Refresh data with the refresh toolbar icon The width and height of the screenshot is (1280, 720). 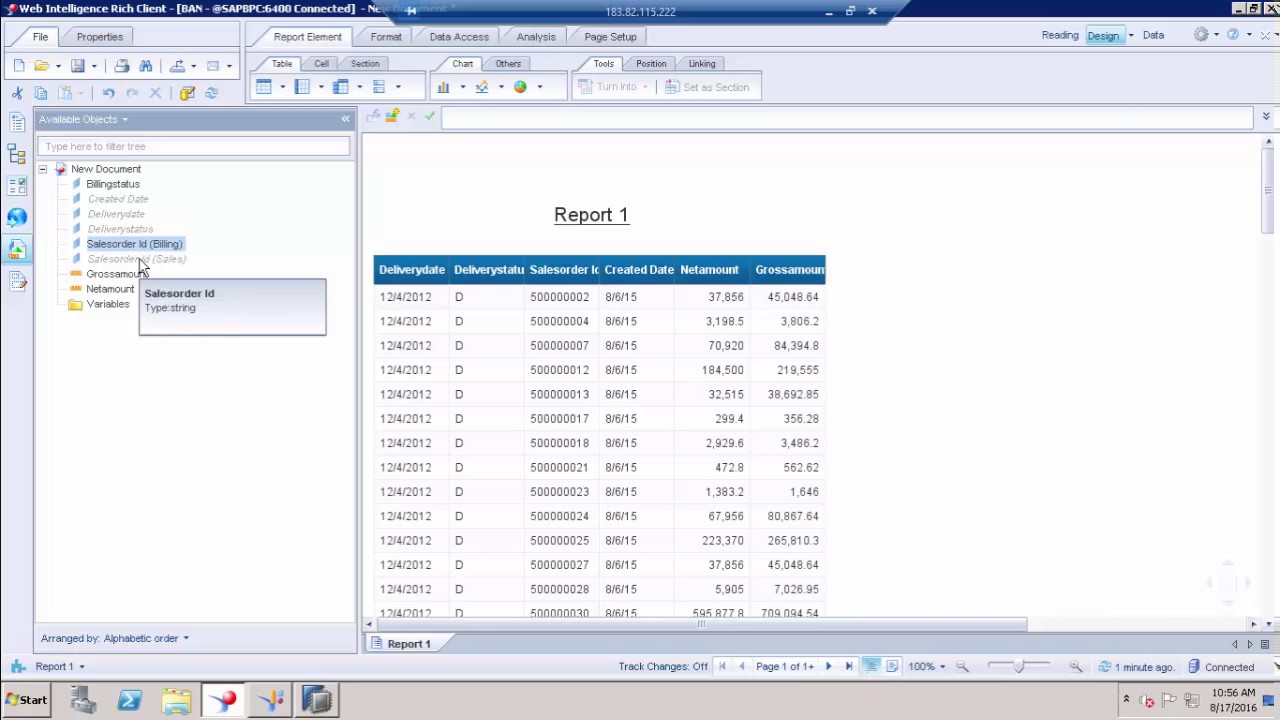211,93
